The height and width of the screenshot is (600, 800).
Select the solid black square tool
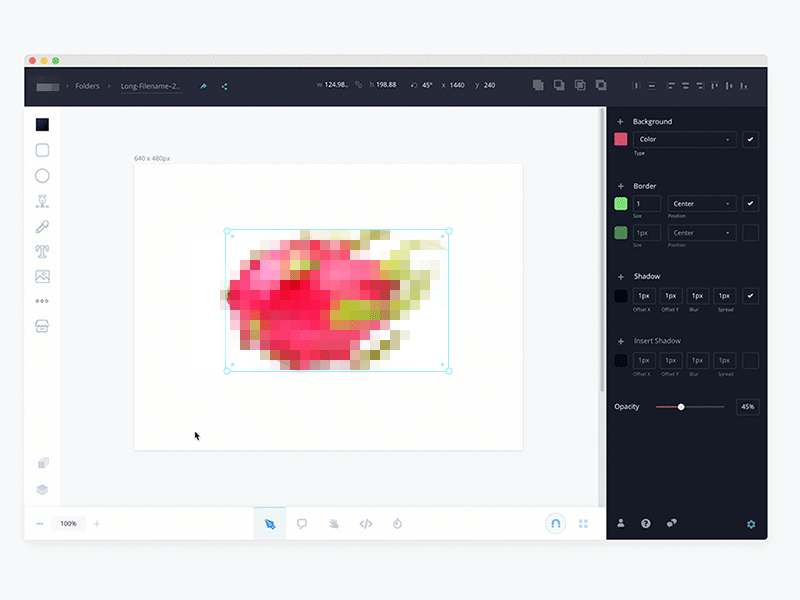42,124
